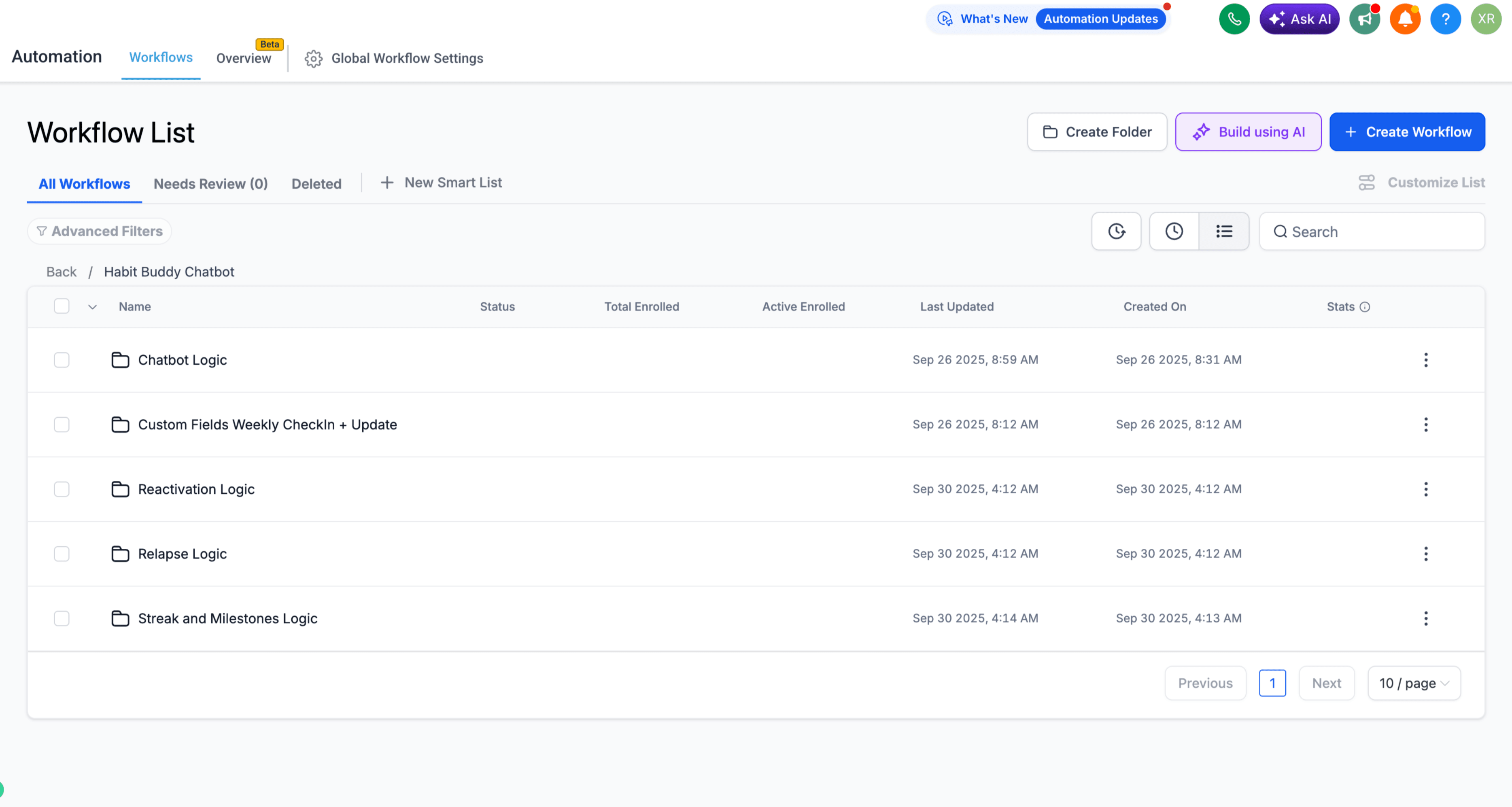Open the blue help question mark
1512x807 pixels.
[x=1445, y=19]
